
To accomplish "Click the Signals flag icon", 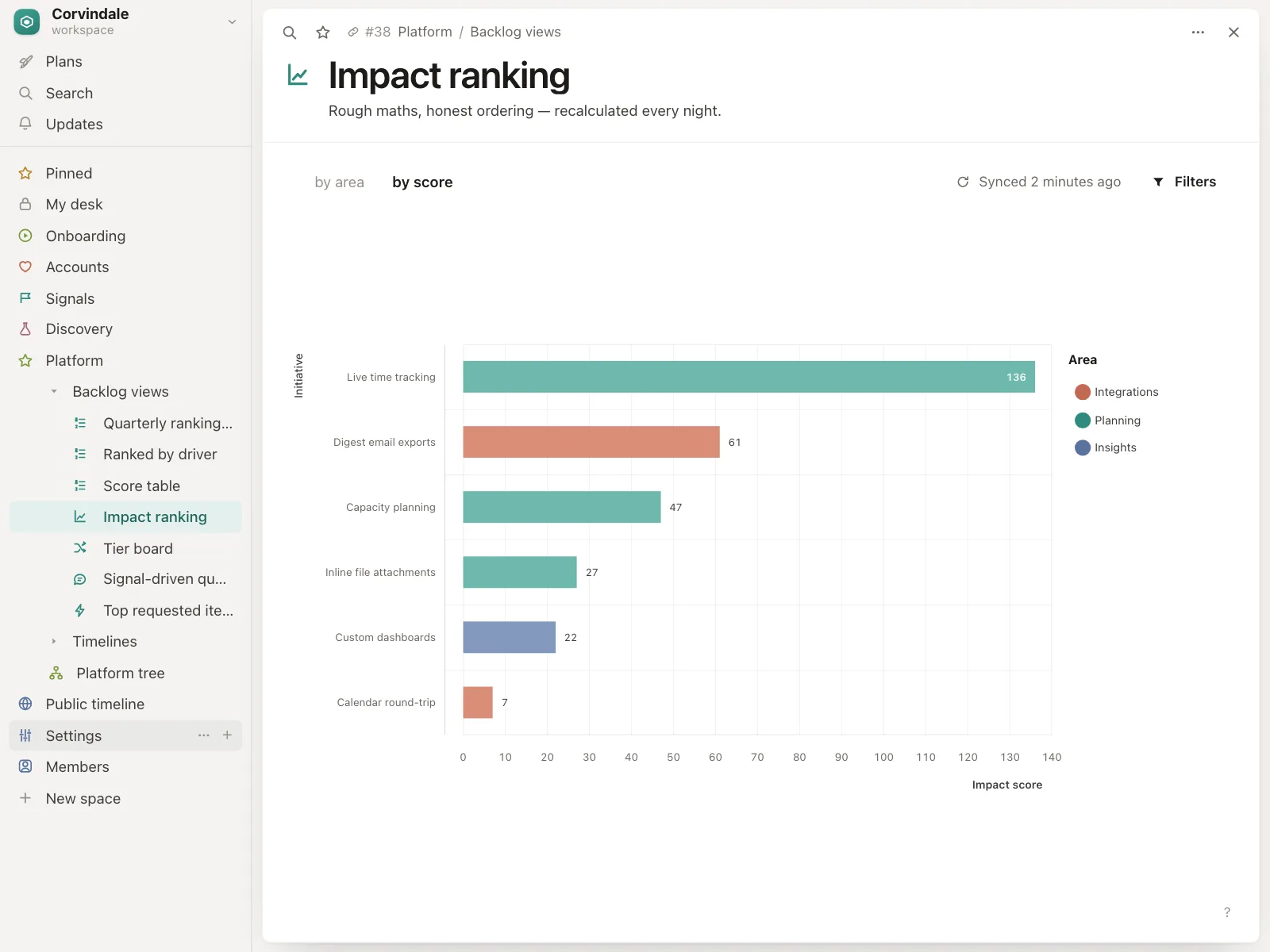I will tap(25, 298).
